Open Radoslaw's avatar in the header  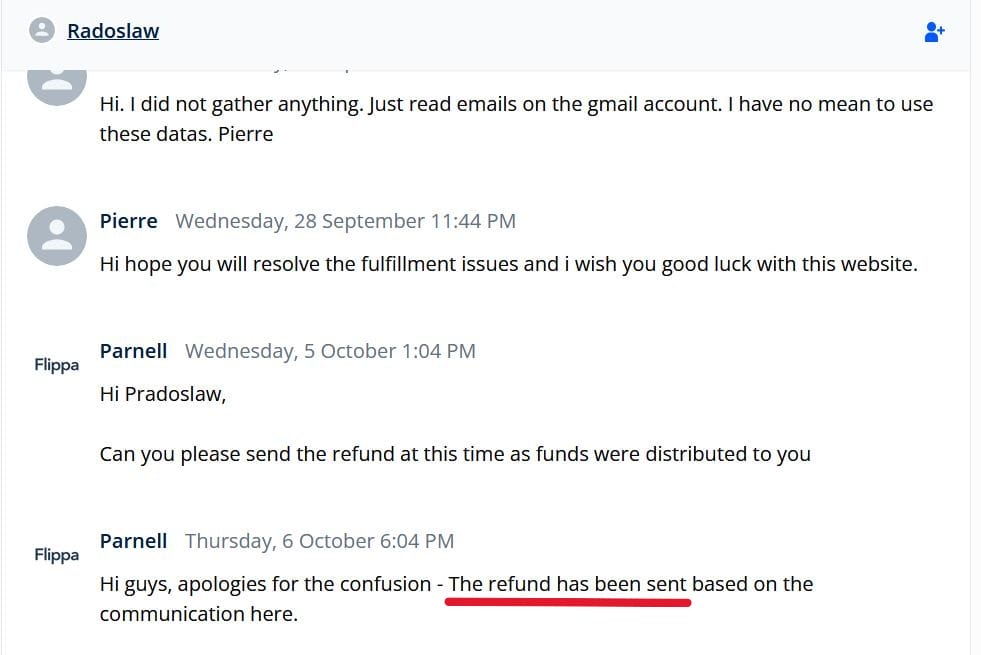[41, 30]
